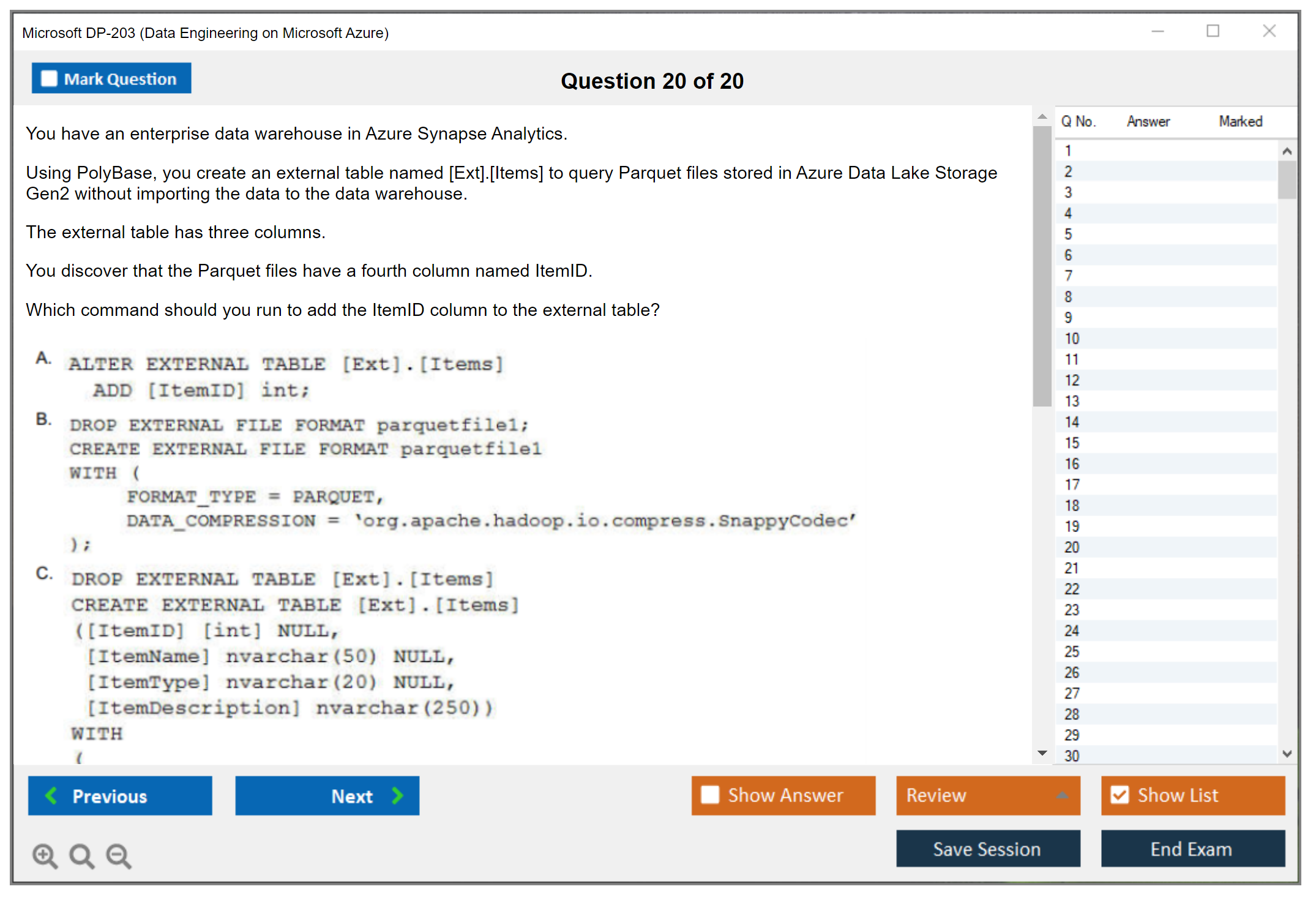Jump to question 20 in the list
This screenshot has width=1316, height=900.
point(1072,547)
